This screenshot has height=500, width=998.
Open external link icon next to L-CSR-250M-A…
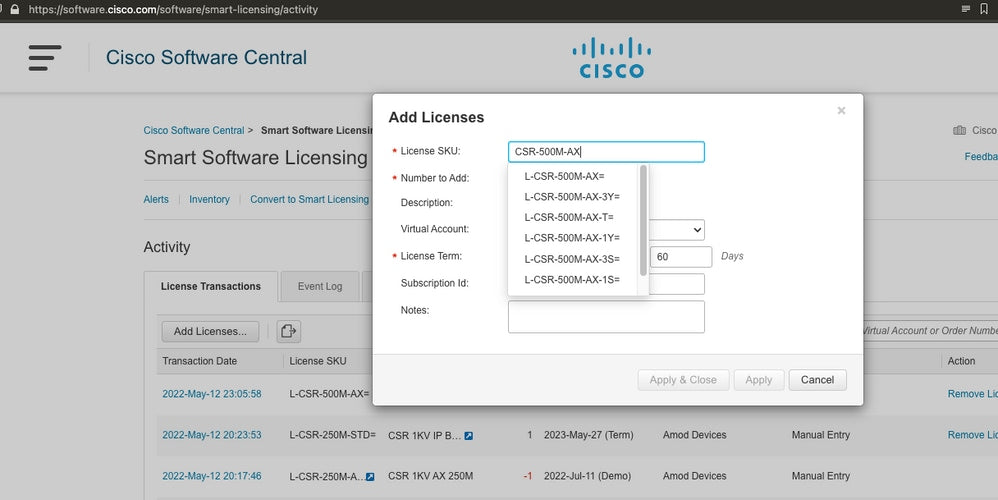(x=371, y=476)
